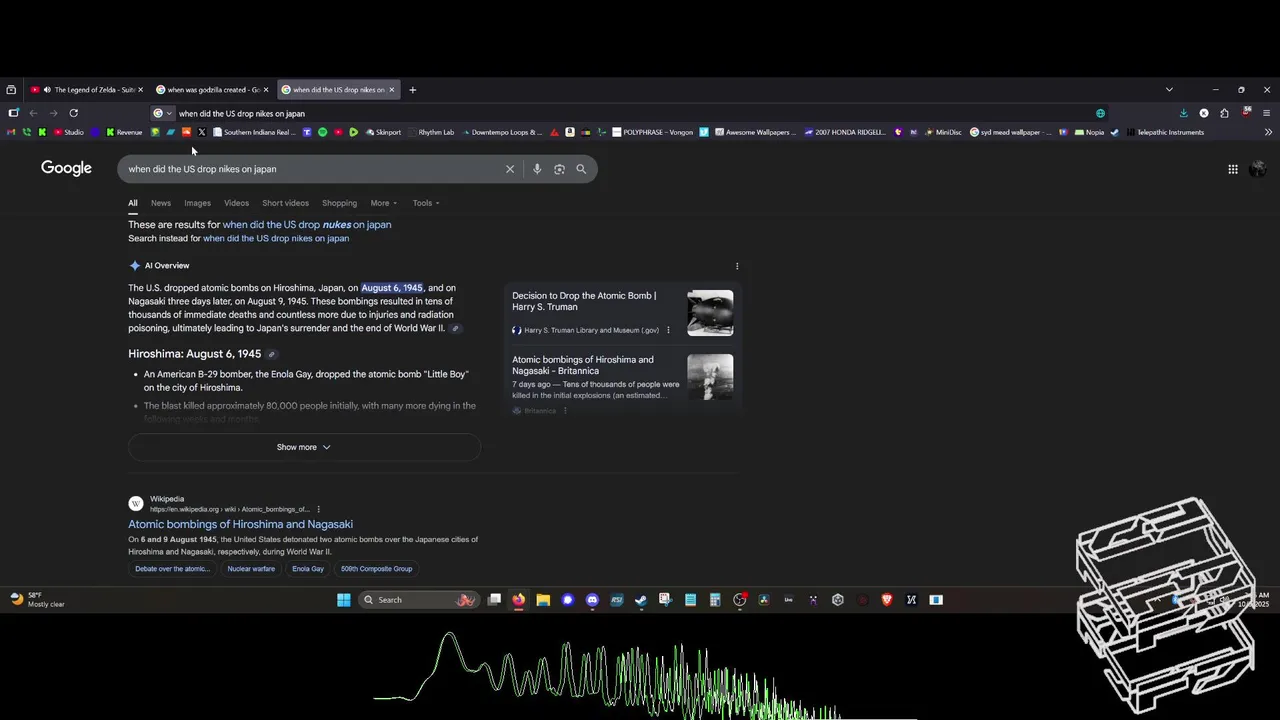This screenshot has height=720, width=1280.
Task: Open the Downtempo Loops bookmark
Action: (501, 132)
